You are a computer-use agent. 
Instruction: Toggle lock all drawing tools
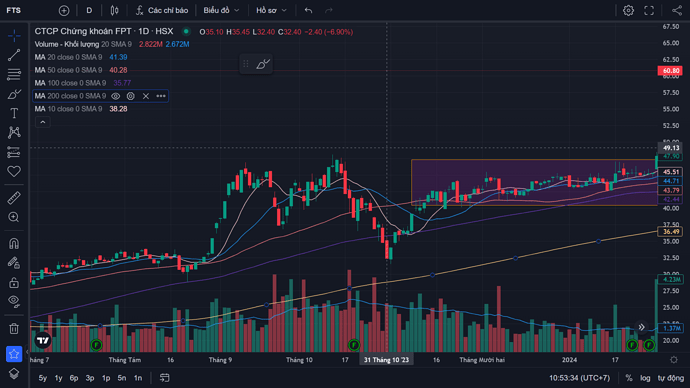coord(14,282)
